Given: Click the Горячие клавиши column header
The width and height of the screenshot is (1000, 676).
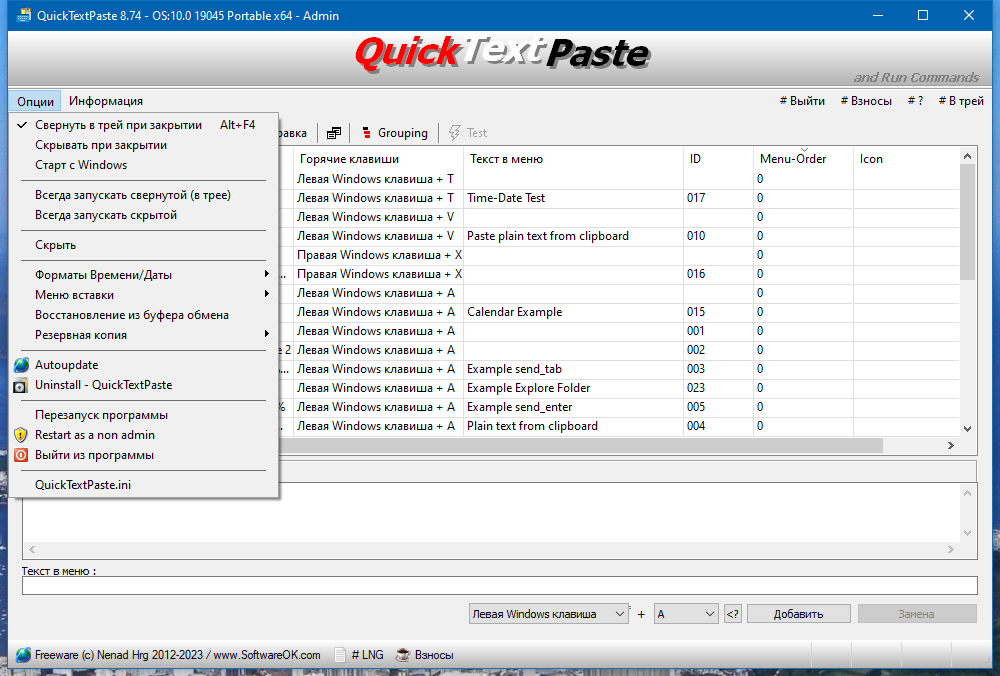Looking at the screenshot, I should click(x=378, y=159).
